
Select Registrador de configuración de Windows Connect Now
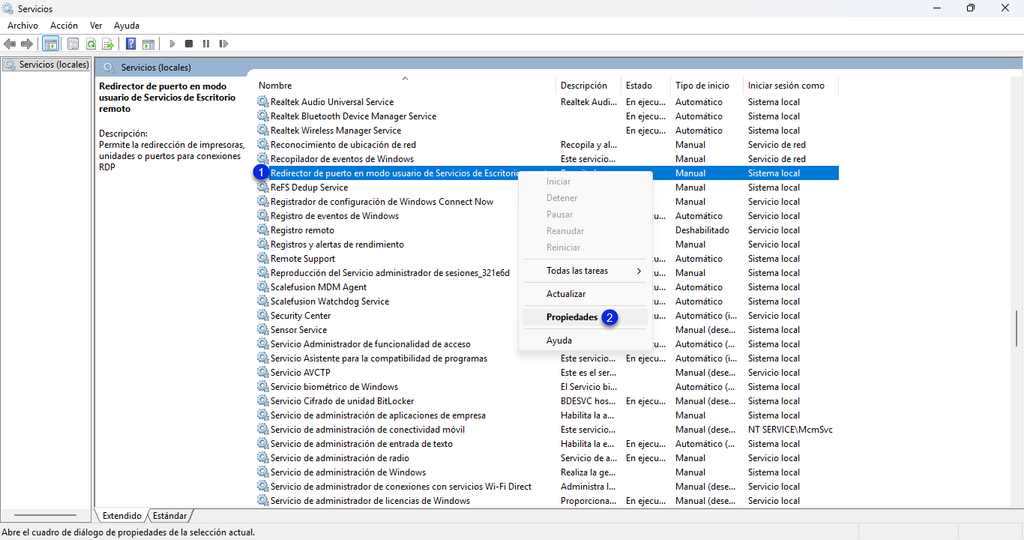click(x=382, y=202)
